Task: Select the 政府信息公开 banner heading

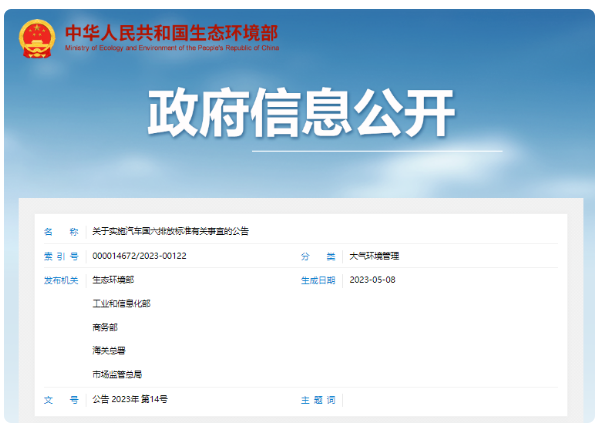Action: coord(301,112)
